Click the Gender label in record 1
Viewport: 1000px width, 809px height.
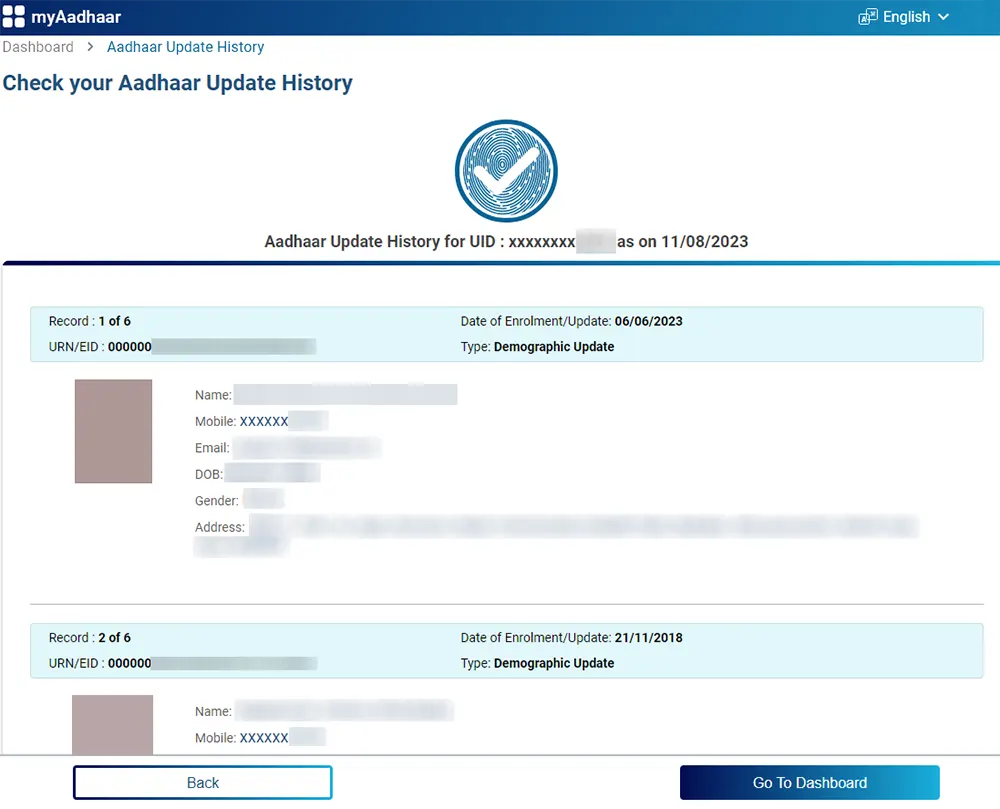[x=217, y=501]
